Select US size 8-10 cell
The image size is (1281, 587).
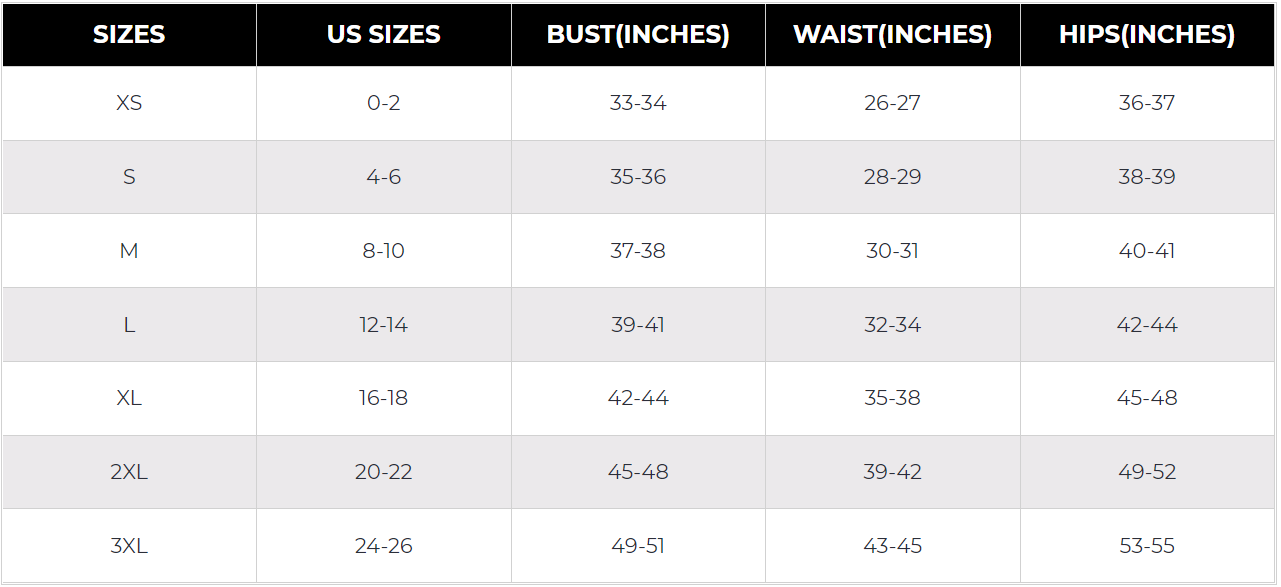tap(384, 251)
